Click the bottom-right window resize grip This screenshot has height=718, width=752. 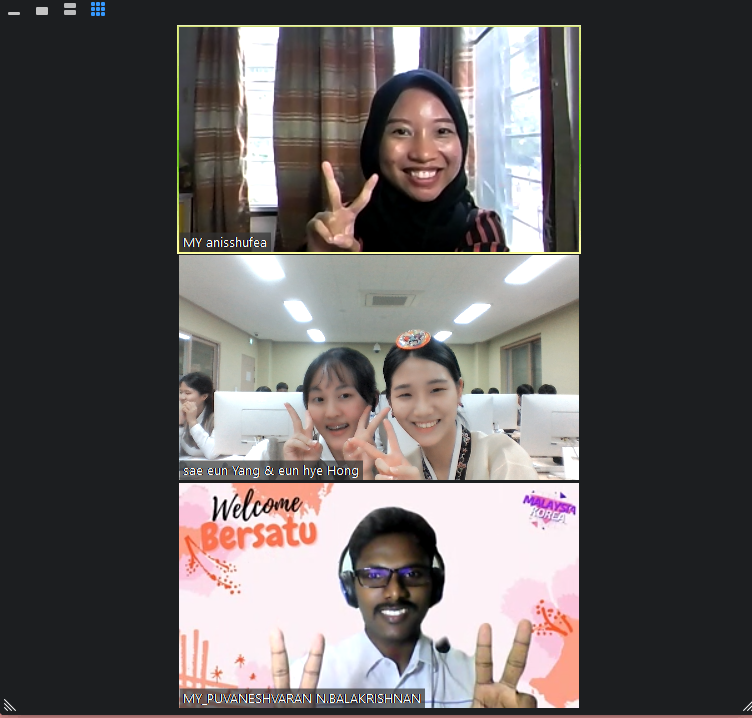[x=743, y=707]
